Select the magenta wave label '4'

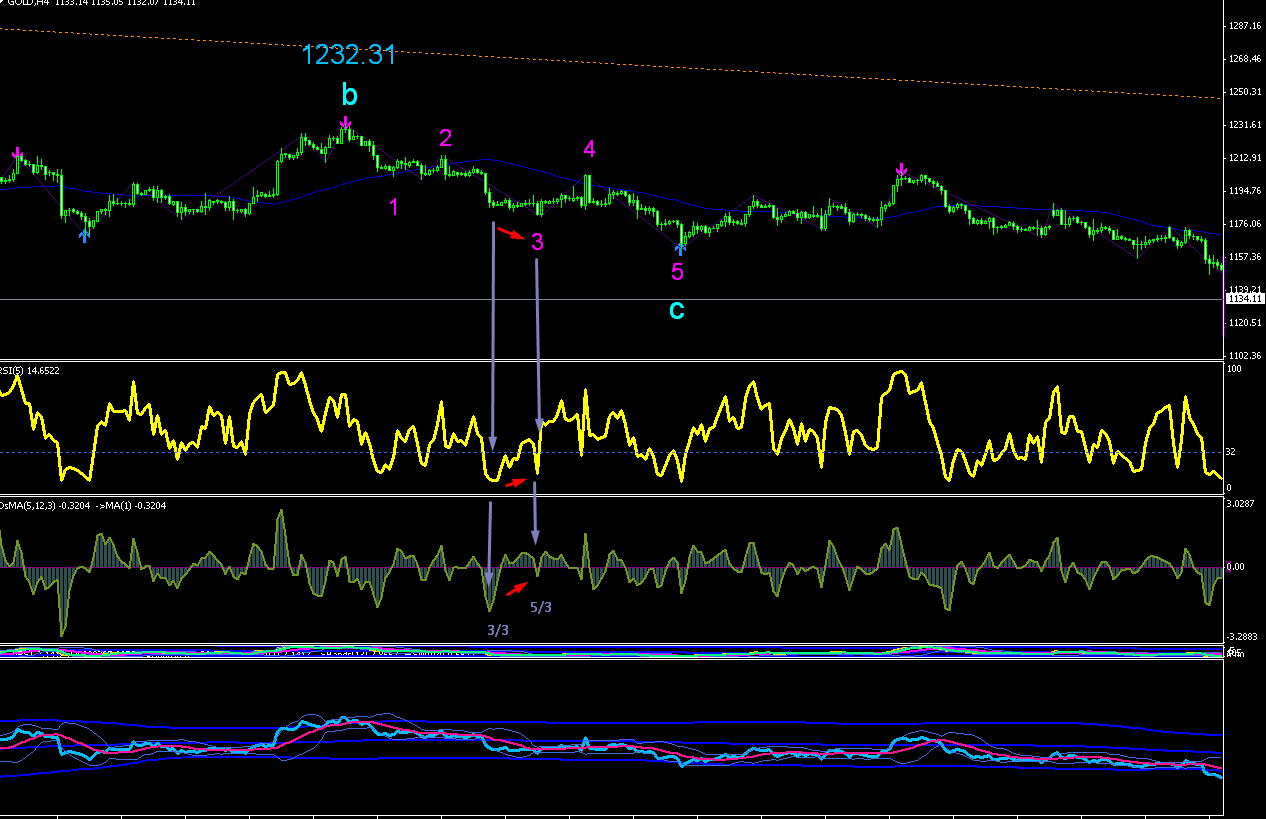click(x=589, y=149)
